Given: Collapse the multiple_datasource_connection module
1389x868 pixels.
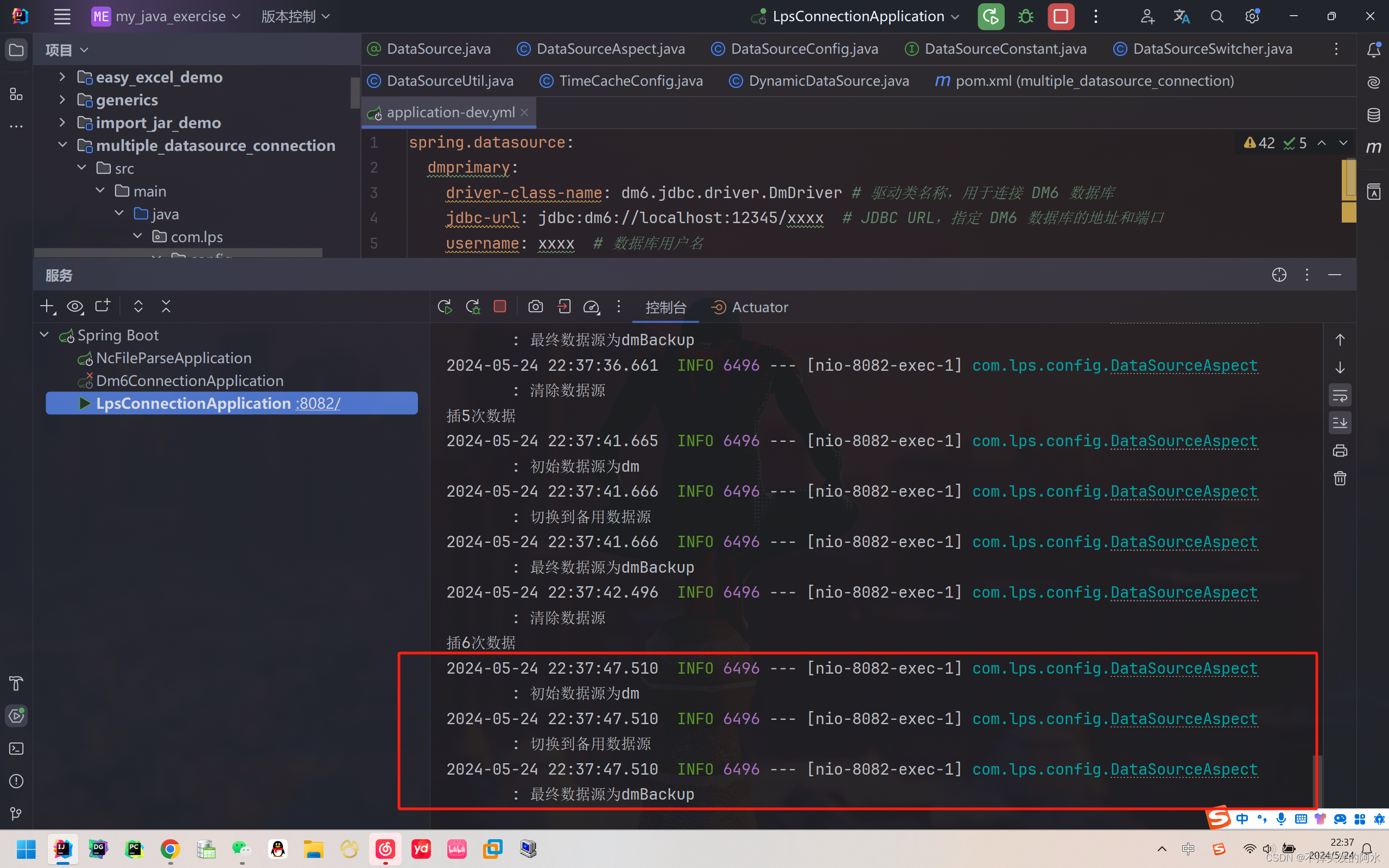Looking at the screenshot, I should 62,145.
